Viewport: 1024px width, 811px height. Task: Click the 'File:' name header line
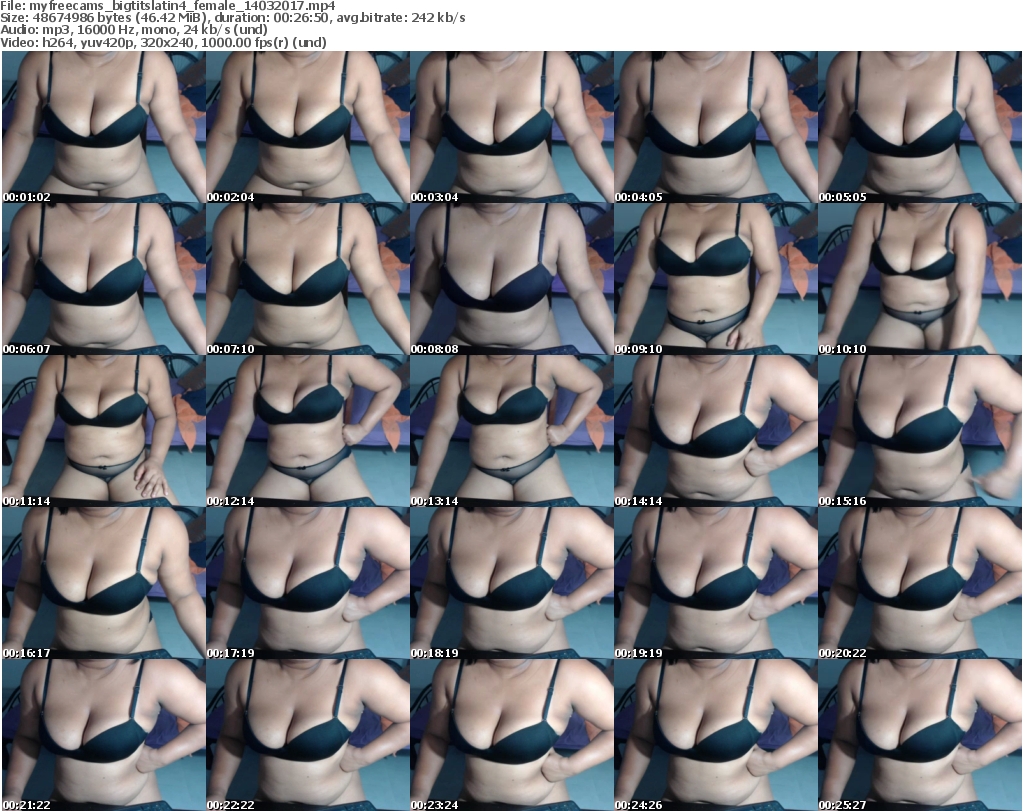point(168,6)
